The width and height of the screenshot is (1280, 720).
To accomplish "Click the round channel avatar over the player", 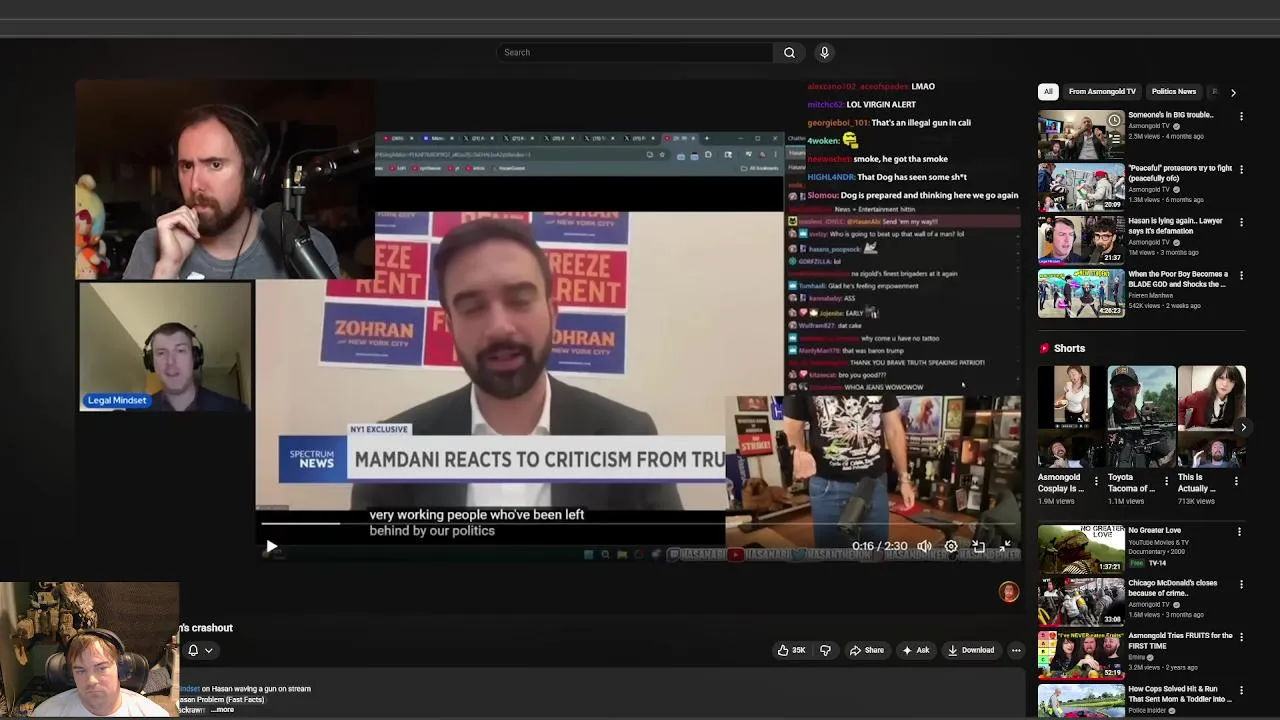I will 1009,592.
